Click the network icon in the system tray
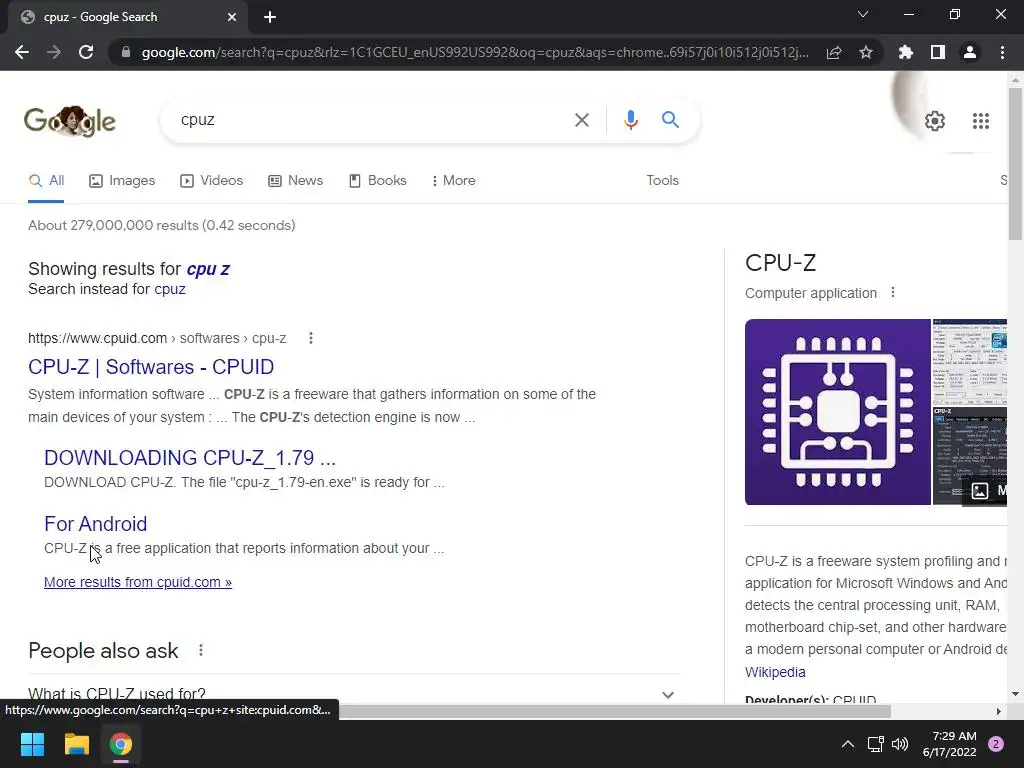 pos(875,744)
